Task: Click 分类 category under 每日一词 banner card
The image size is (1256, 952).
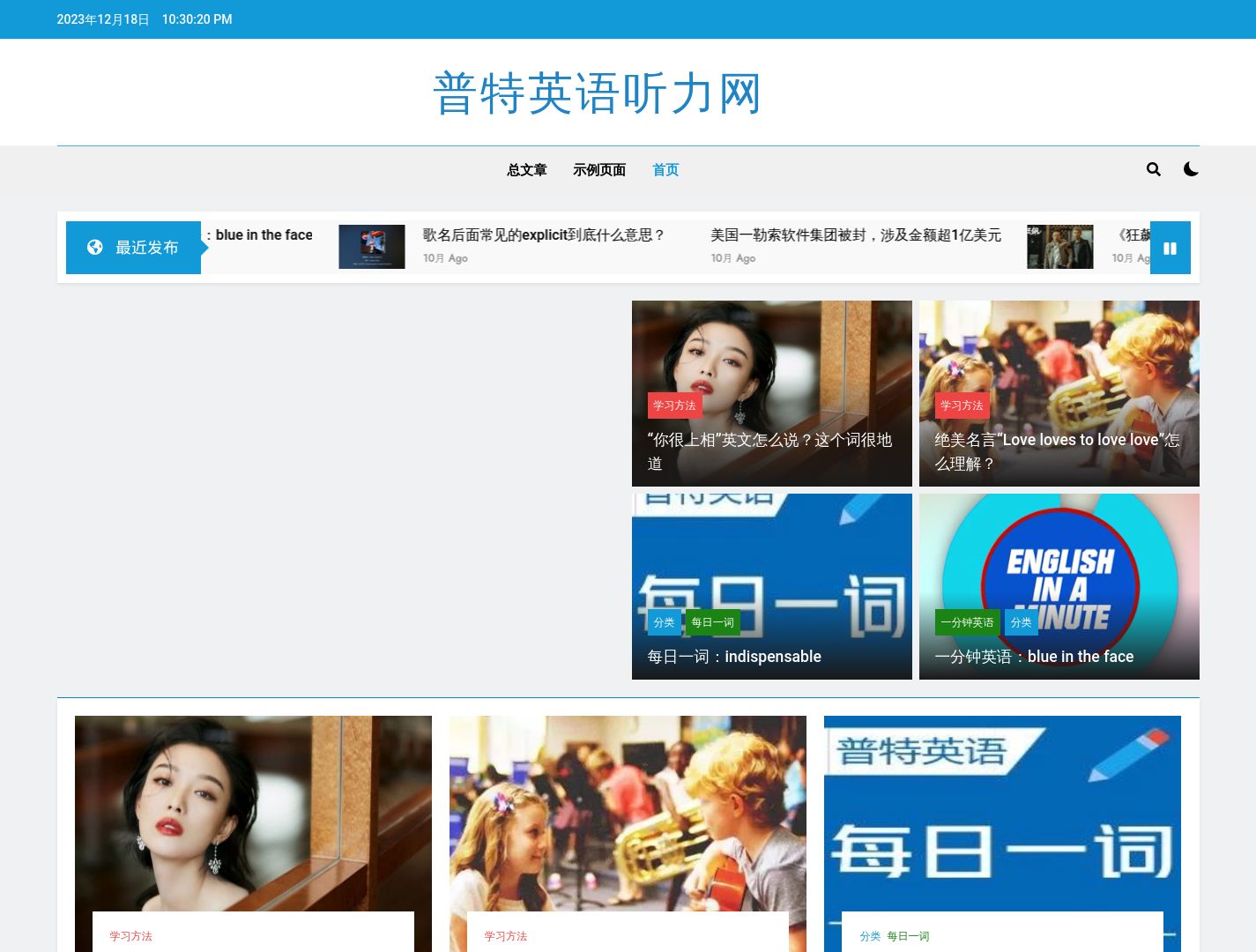Action: point(870,936)
